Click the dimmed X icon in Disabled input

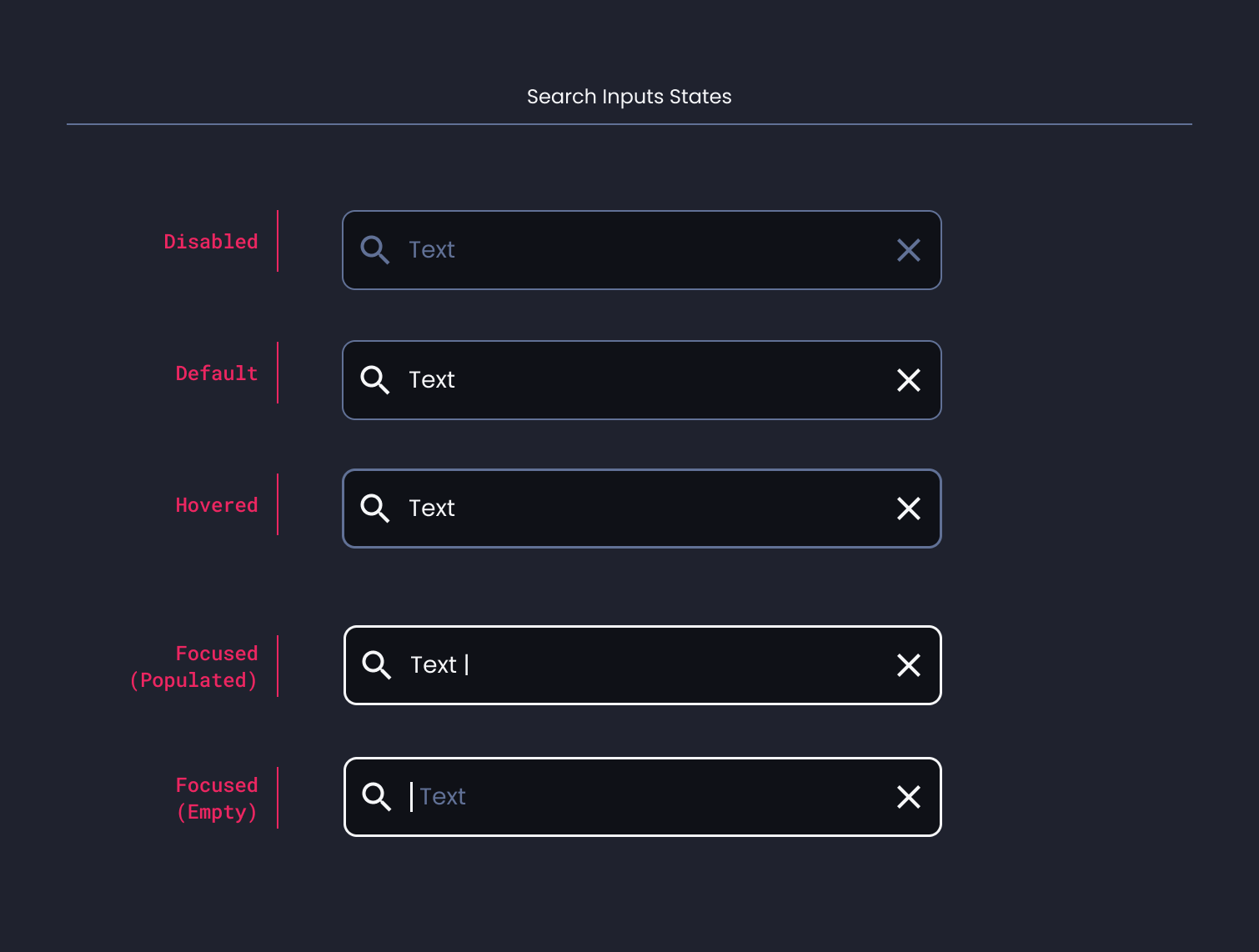tap(908, 250)
